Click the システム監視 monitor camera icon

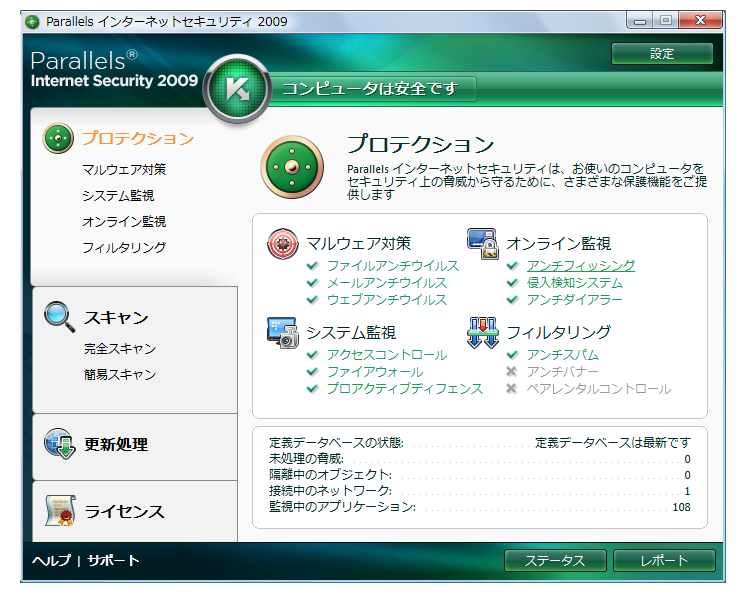pyautogui.click(x=283, y=333)
